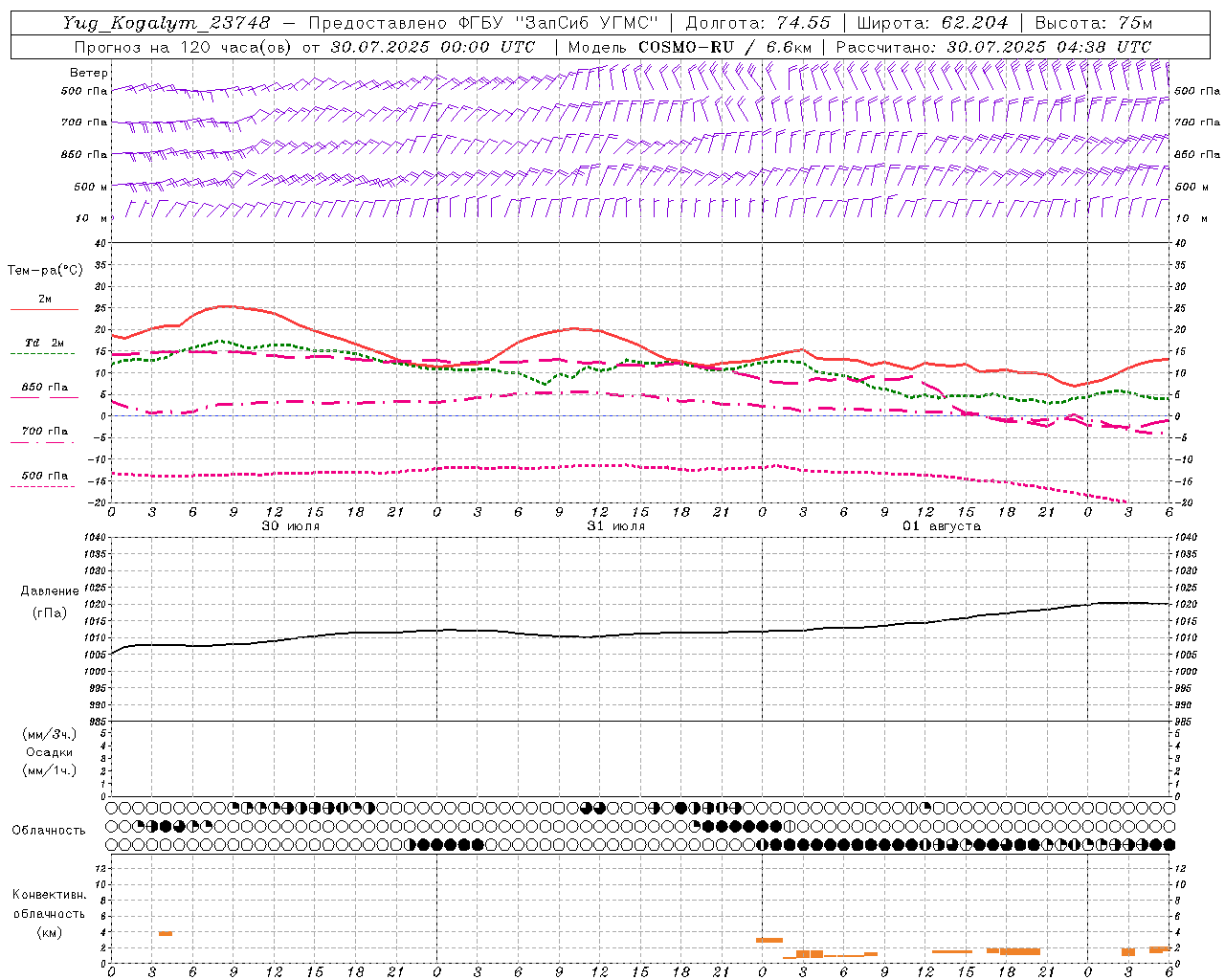Click the Облачность cloud cover label
Image resolution: width=1225 pixels, height=980 pixels.
click(49, 830)
